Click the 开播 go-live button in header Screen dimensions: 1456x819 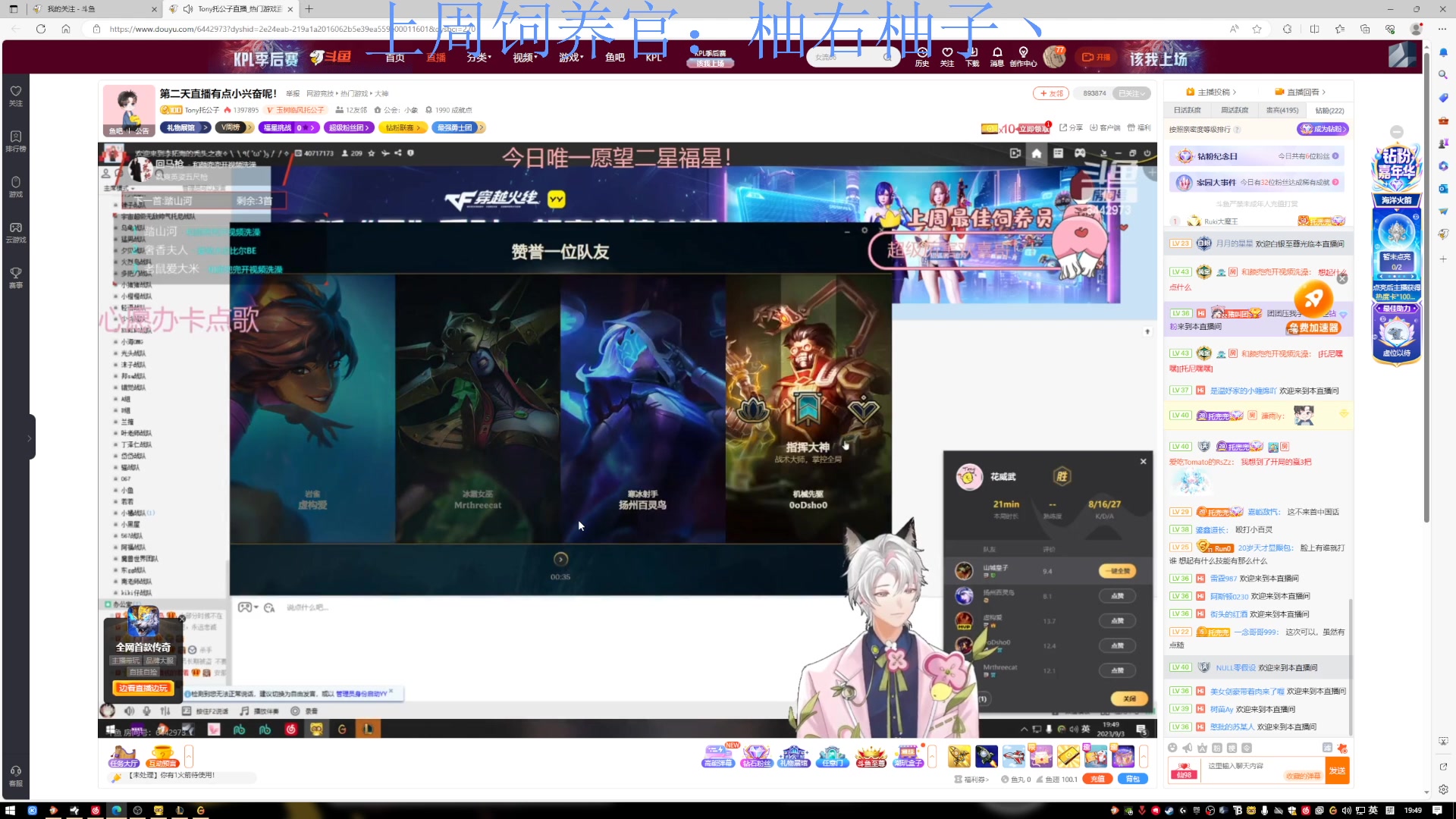click(x=1096, y=57)
